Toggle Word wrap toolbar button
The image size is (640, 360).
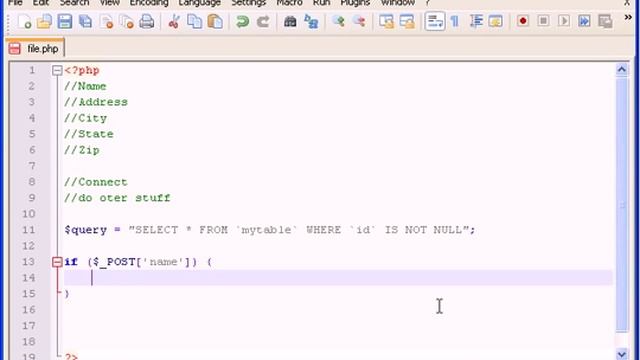coord(435,21)
